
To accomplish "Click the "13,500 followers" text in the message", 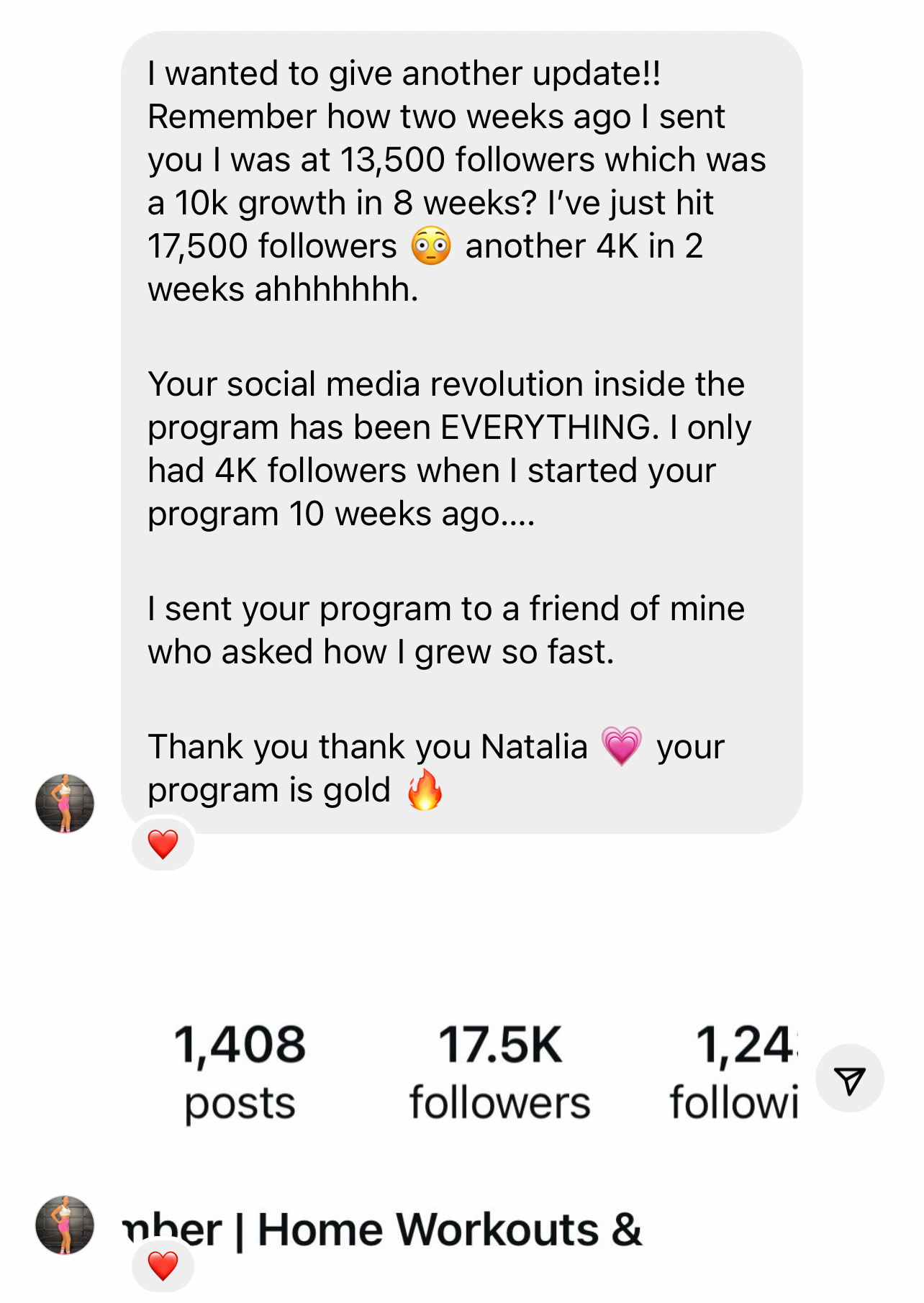I will (466, 160).
